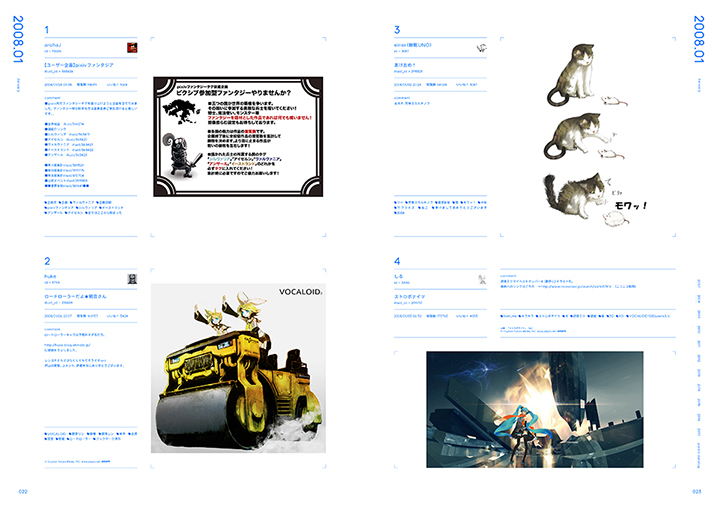Click archaJ's red avatar icon
Image resolution: width=720 pixels, height=509 pixels.
click(132, 46)
